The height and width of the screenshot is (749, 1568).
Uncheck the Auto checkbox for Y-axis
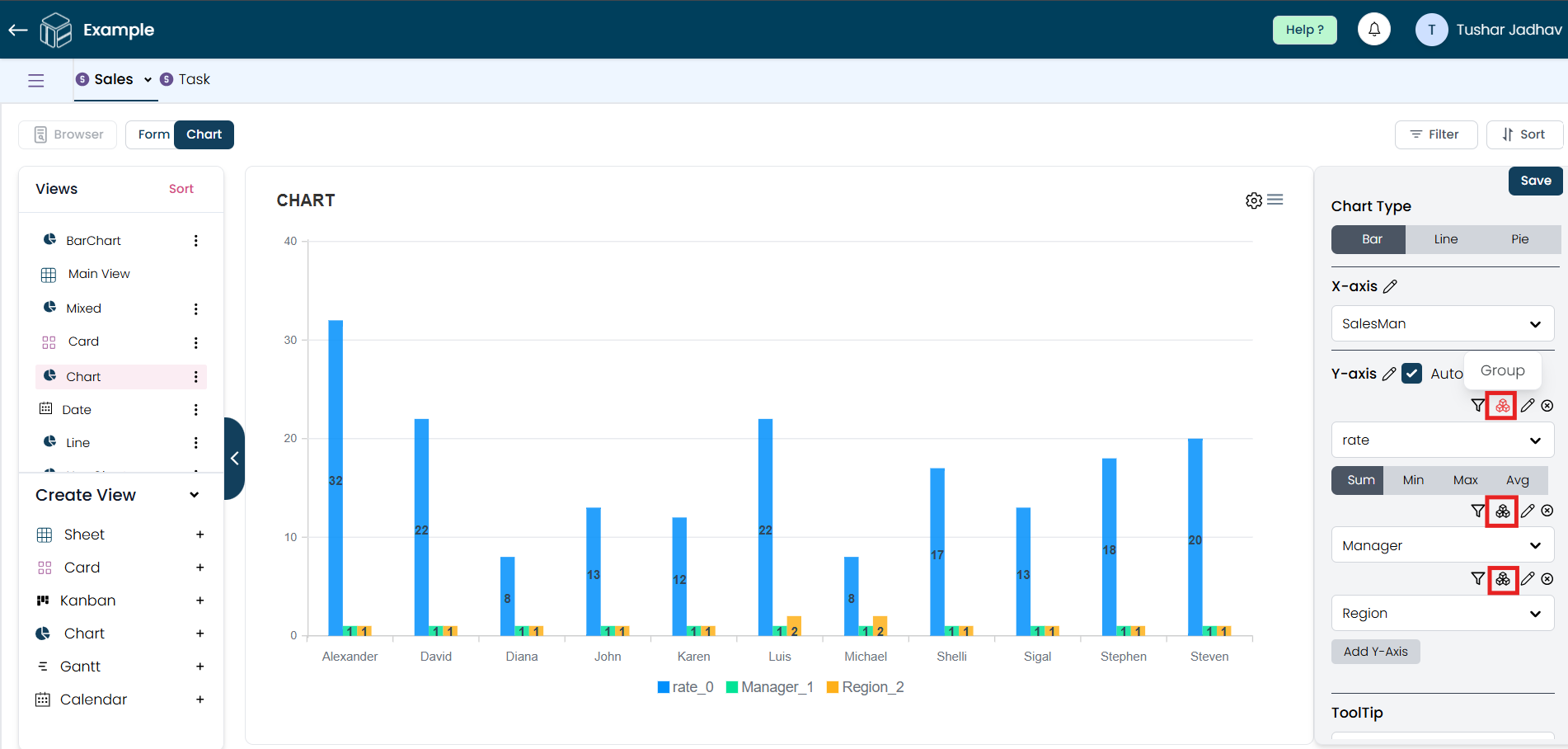(x=1411, y=374)
